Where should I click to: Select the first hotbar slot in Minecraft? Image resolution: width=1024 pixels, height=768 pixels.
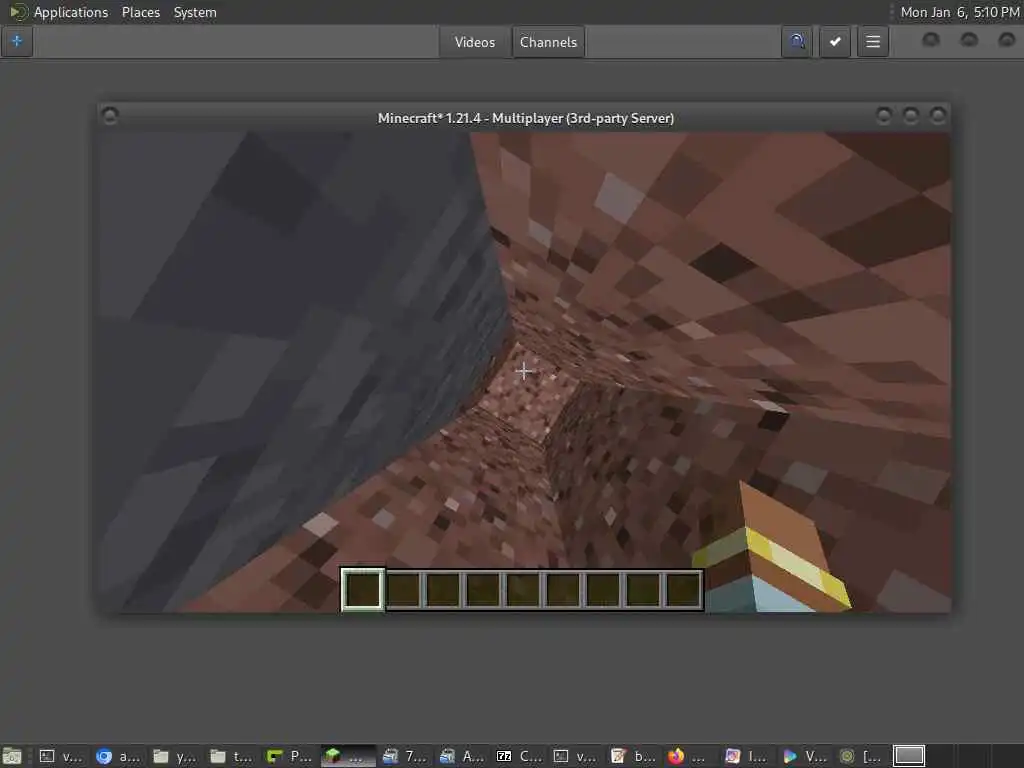click(x=362, y=589)
